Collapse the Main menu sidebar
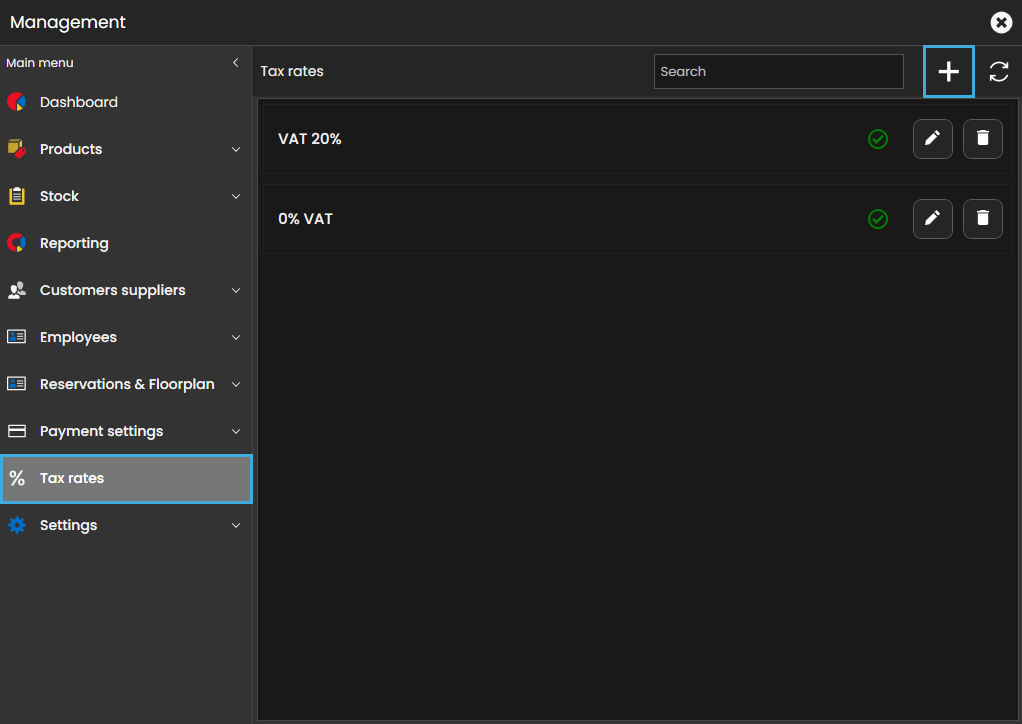Viewport: 1022px width, 724px height. 236,63
